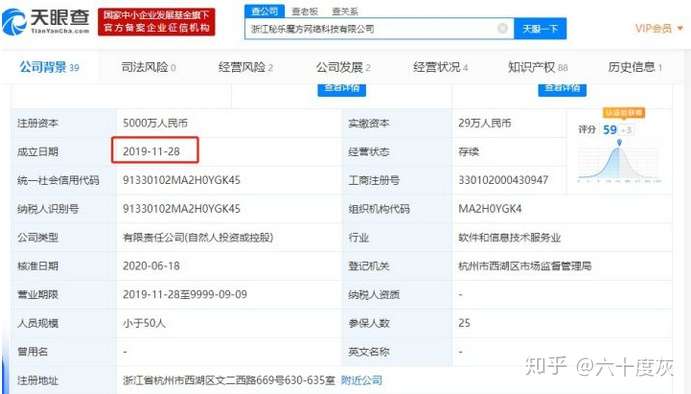Open the 历史信息 section tab
Image resolution: width=691 pixels, height=394 pixels.
coord(635,67)
